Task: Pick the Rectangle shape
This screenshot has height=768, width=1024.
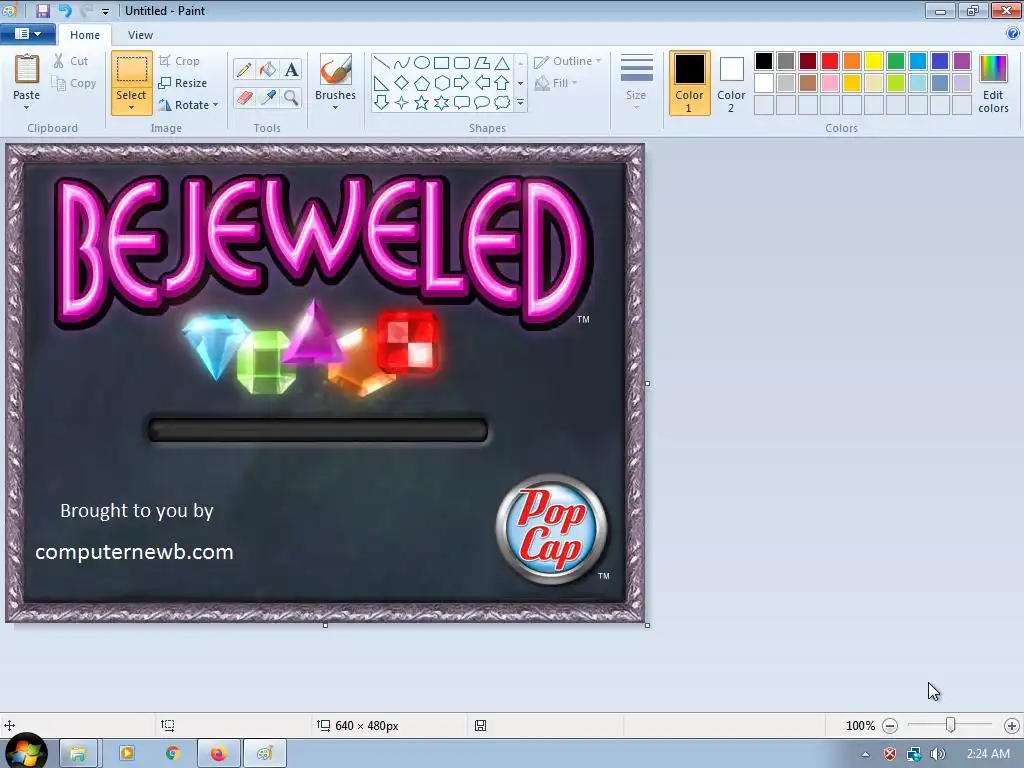Action: pyautogui.click(x=441, y=63)
